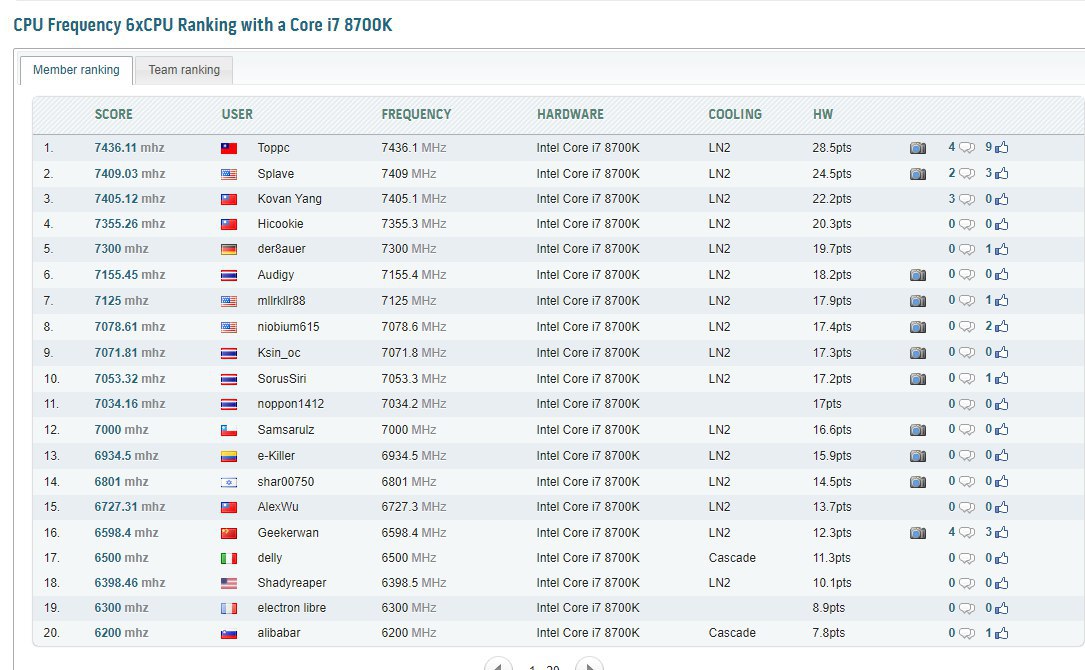Click thumbs-up icon in SorusSiri's row
Screen dimensions: 1085x670
1001,378
